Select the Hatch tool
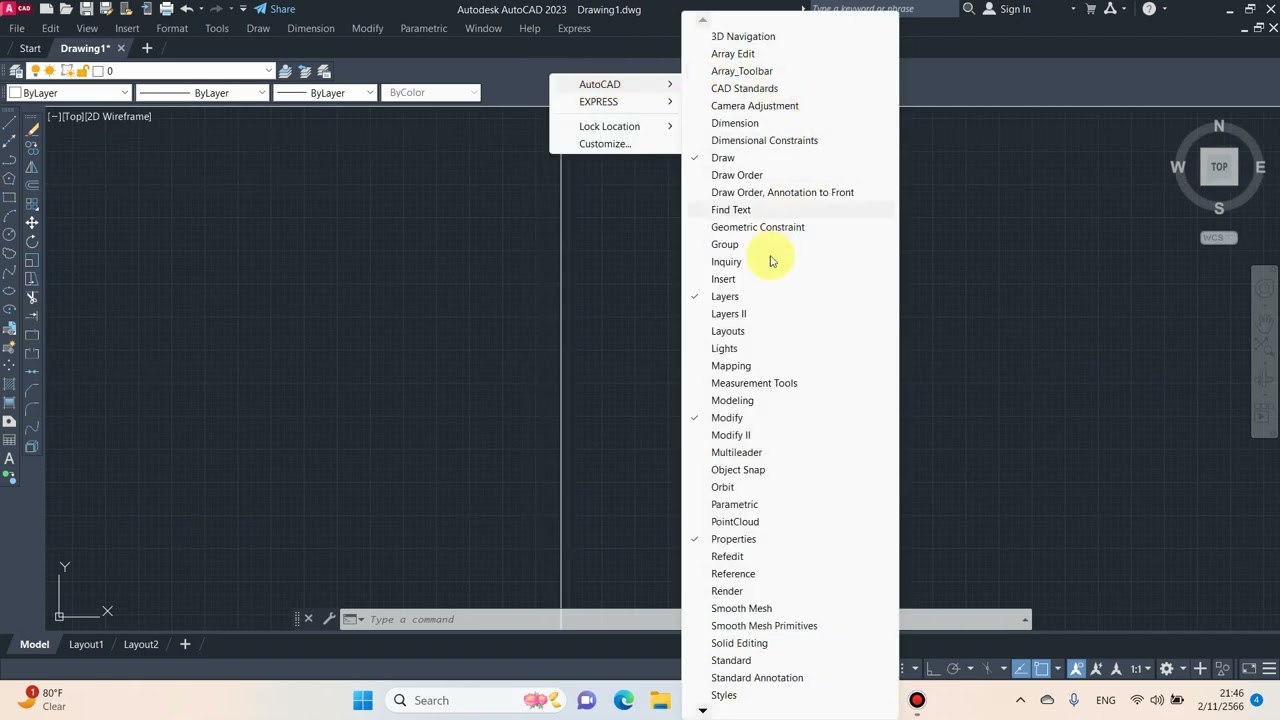 [x=9, y=385]
